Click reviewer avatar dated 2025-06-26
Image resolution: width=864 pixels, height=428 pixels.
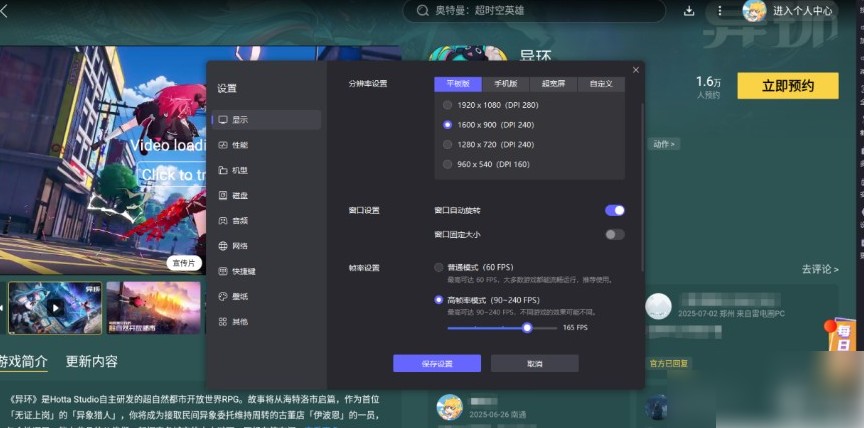450,407
